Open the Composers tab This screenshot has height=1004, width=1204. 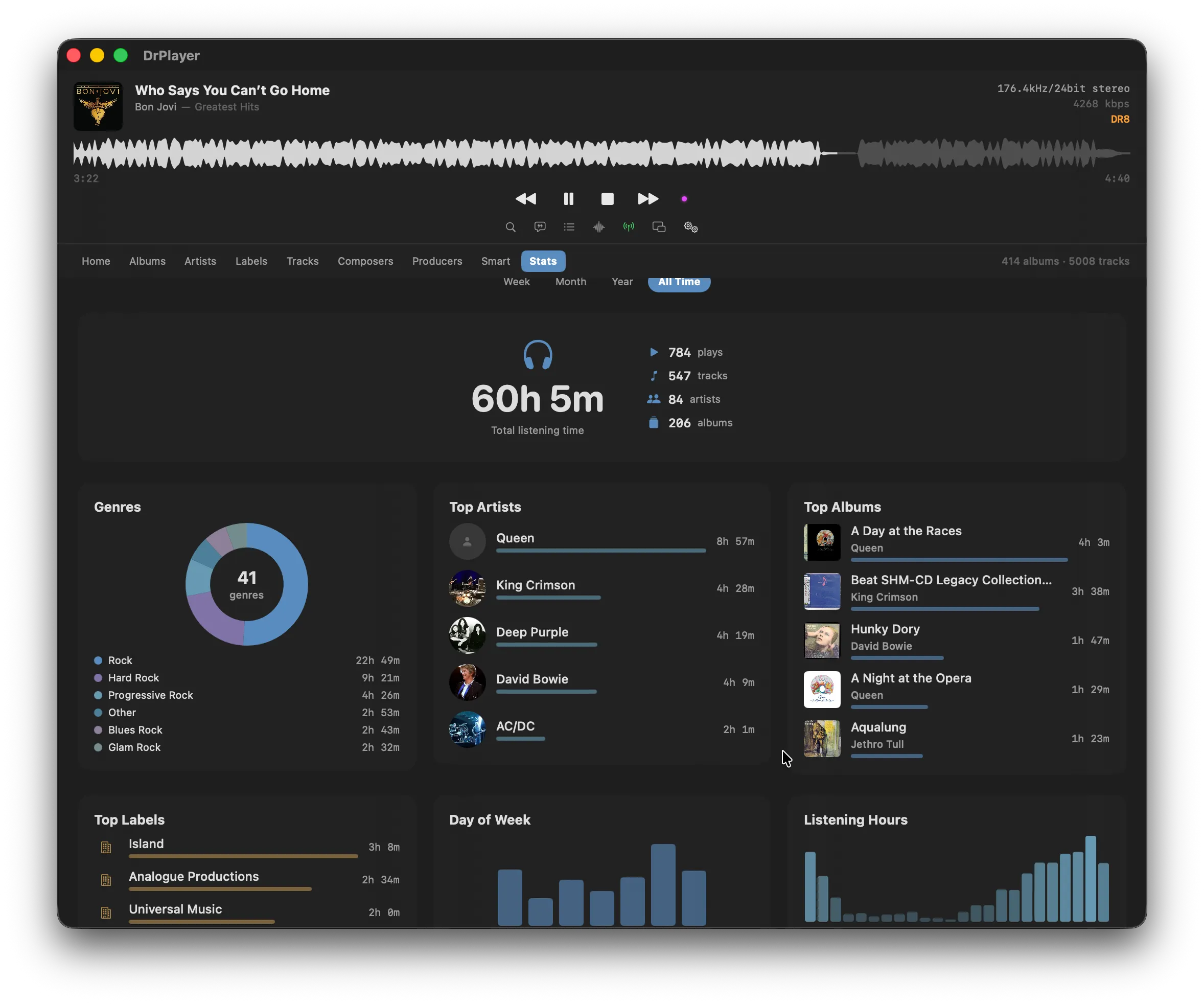point(365,261)
